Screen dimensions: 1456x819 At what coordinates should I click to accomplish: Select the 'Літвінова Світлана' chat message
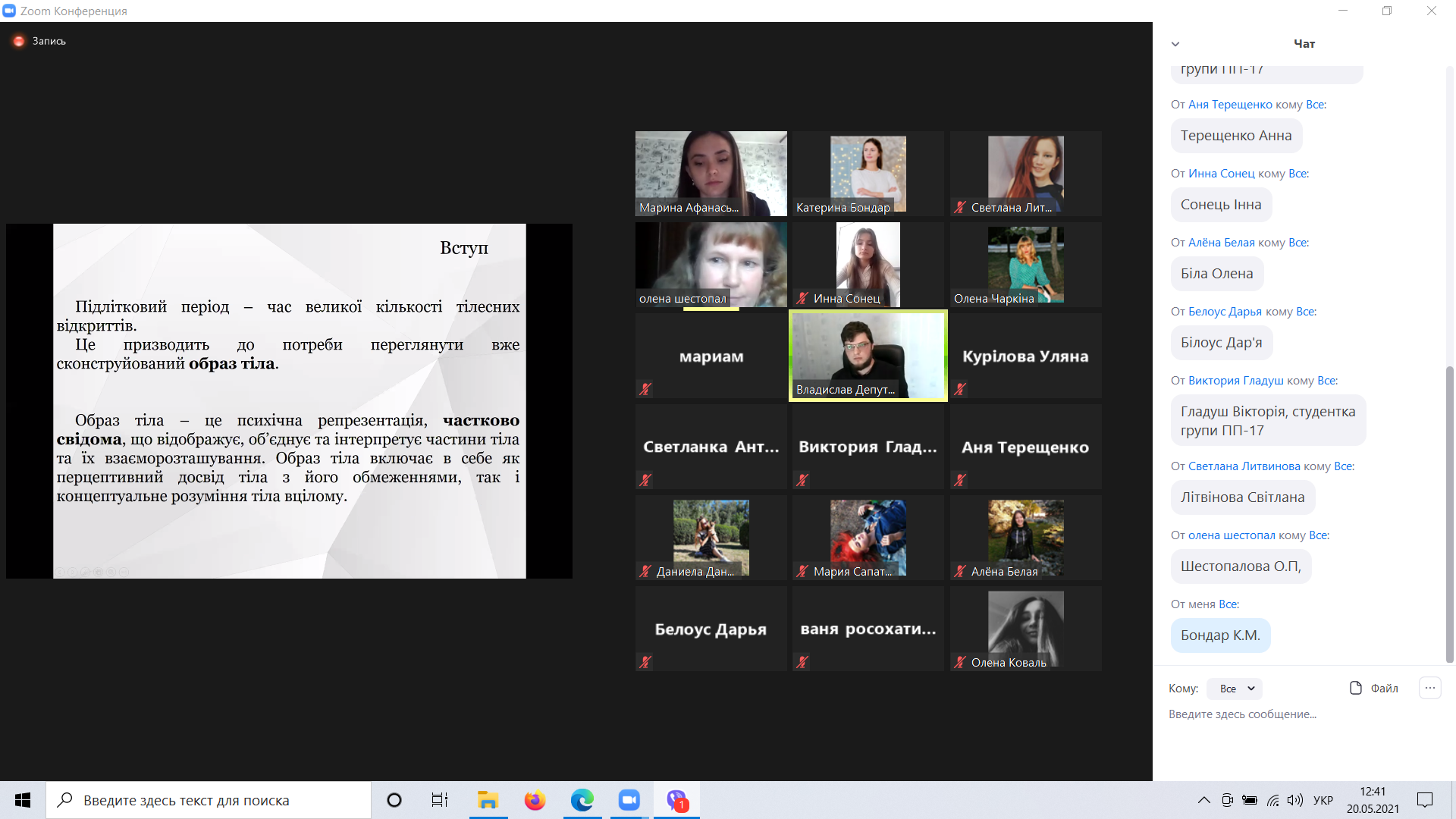(1243, 497)
